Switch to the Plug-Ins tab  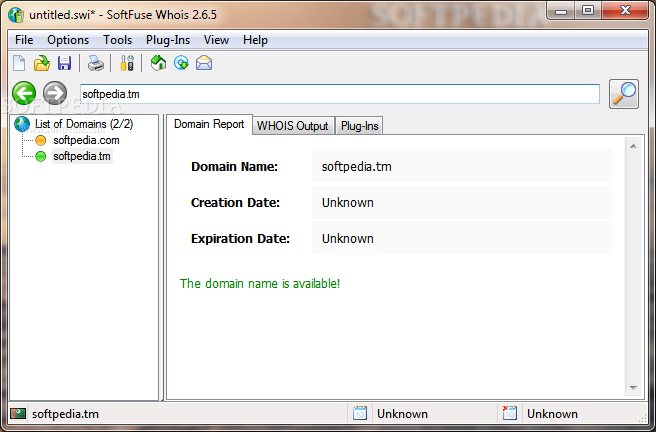[359, 126]
